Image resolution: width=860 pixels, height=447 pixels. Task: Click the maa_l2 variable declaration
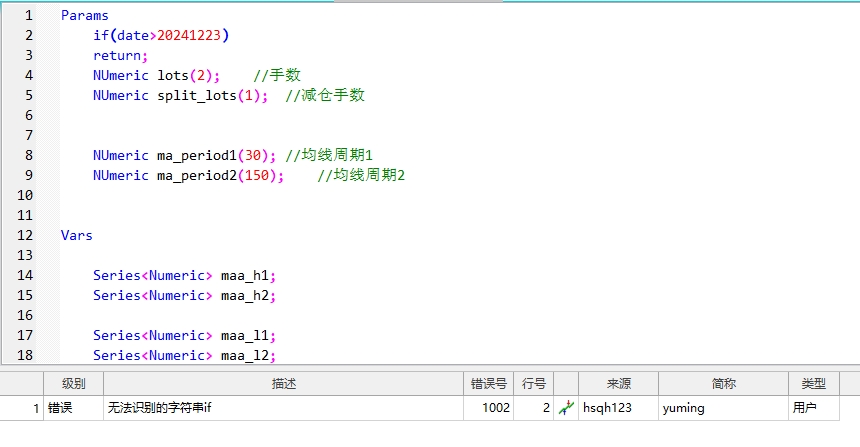184,355
